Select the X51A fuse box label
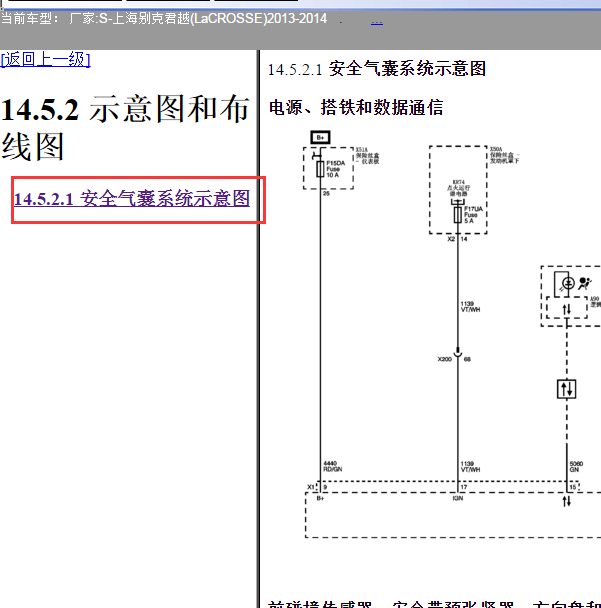This screenshot has height=608, width=601. tap(368, 155)
